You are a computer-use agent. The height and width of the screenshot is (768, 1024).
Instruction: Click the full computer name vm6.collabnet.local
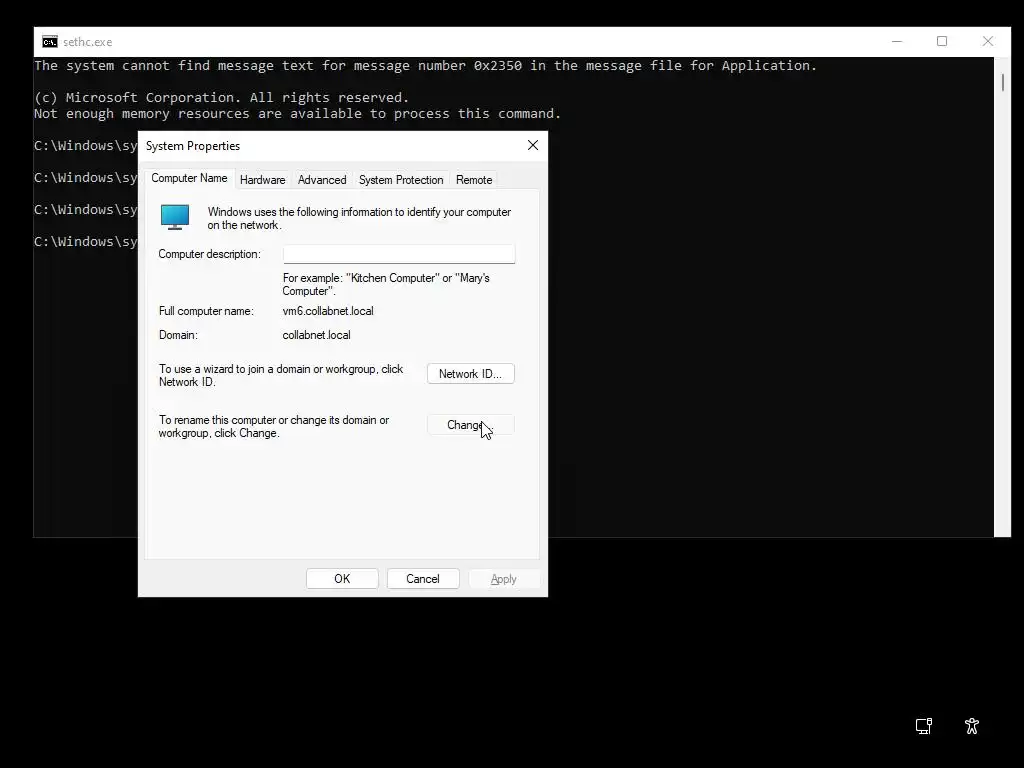(x=328, y=311)
